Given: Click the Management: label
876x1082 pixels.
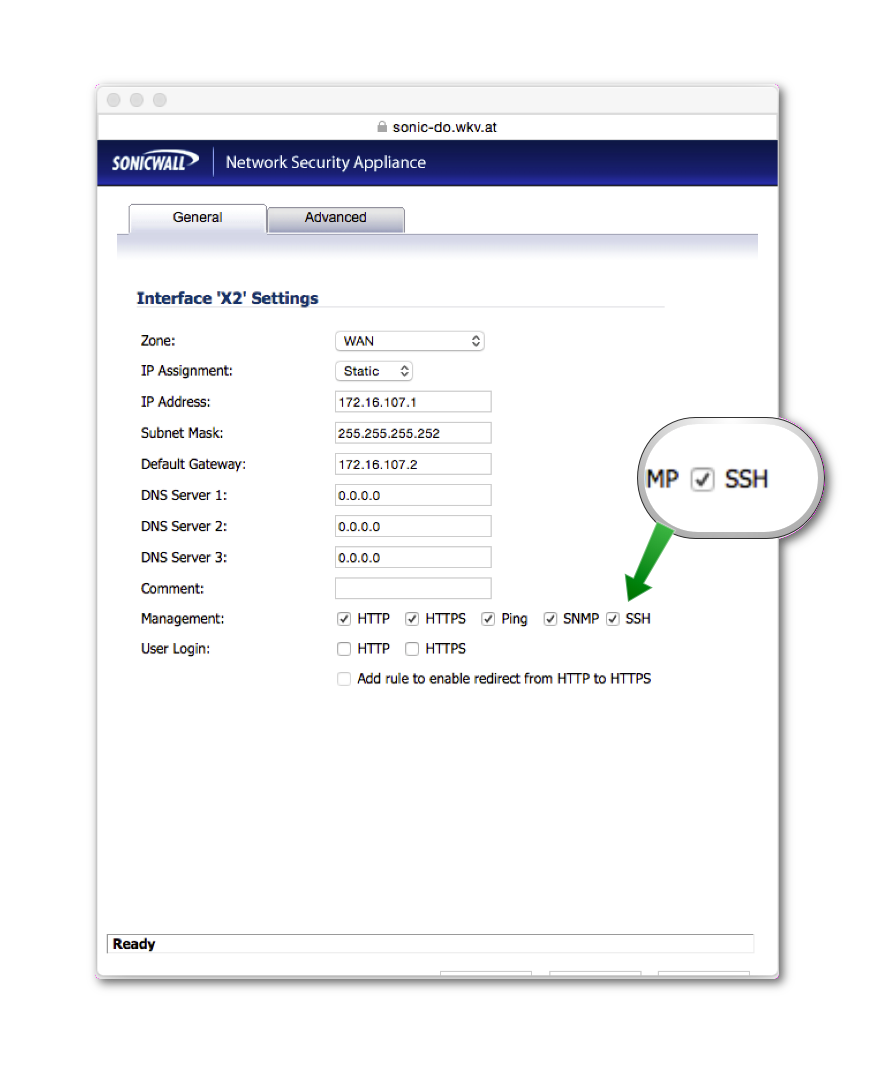Looking at the screenshot, I should click(182, 619).
